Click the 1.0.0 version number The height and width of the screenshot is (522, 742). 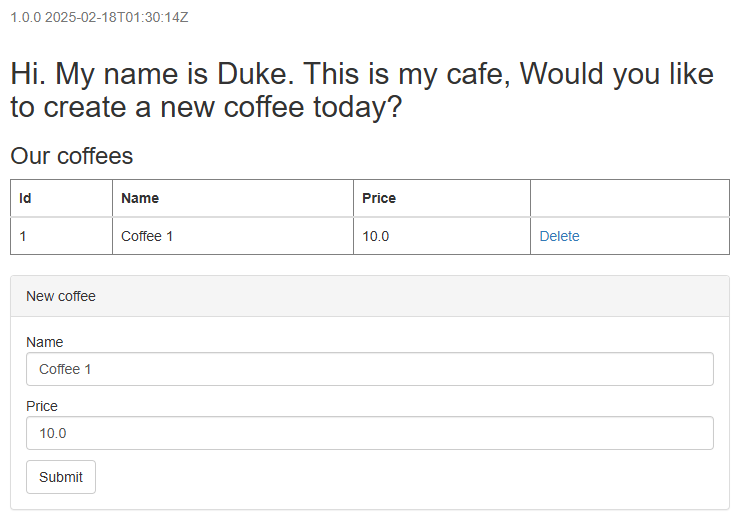[x=25, y=18]
